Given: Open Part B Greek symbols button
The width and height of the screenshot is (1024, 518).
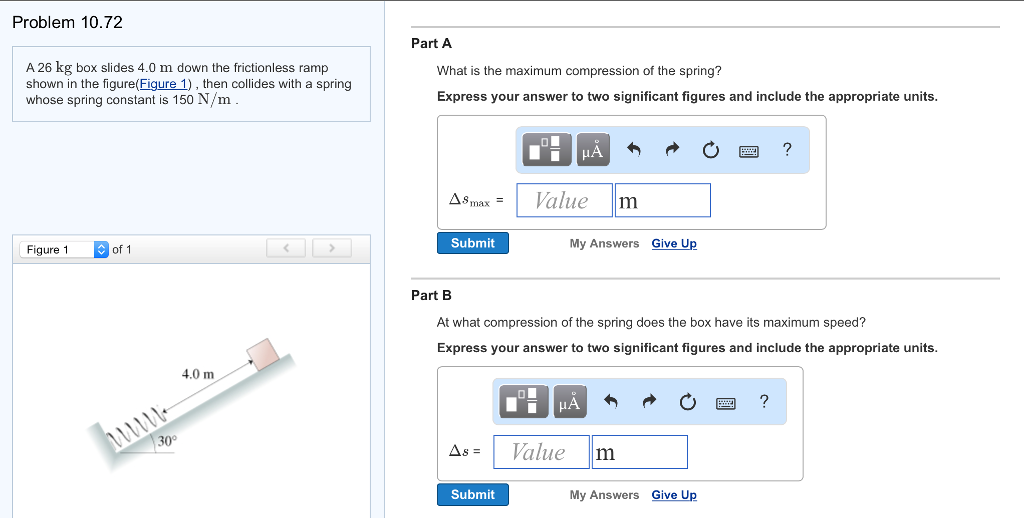Looking at the screenshot, I should click(x=569, y=402).
